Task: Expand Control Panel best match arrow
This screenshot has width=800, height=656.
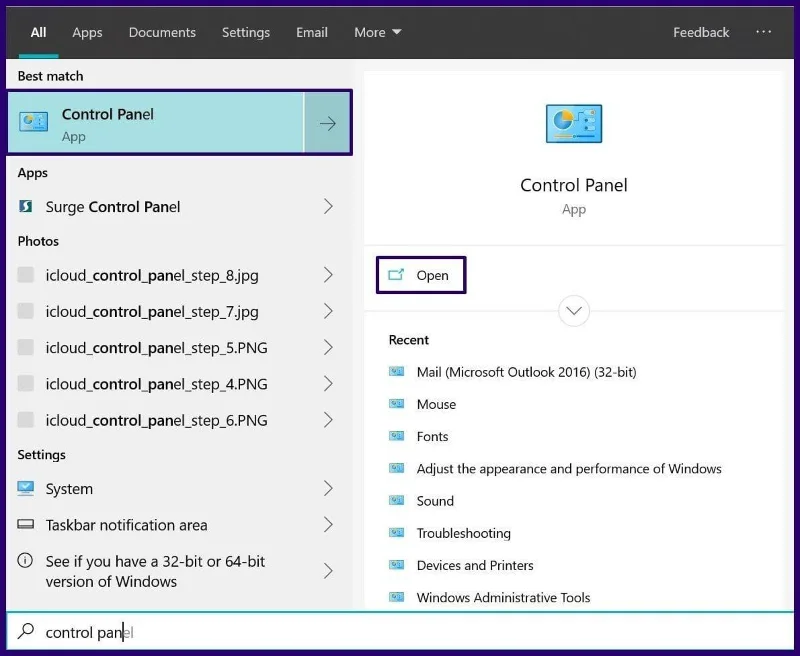Action: pos(328,123)
